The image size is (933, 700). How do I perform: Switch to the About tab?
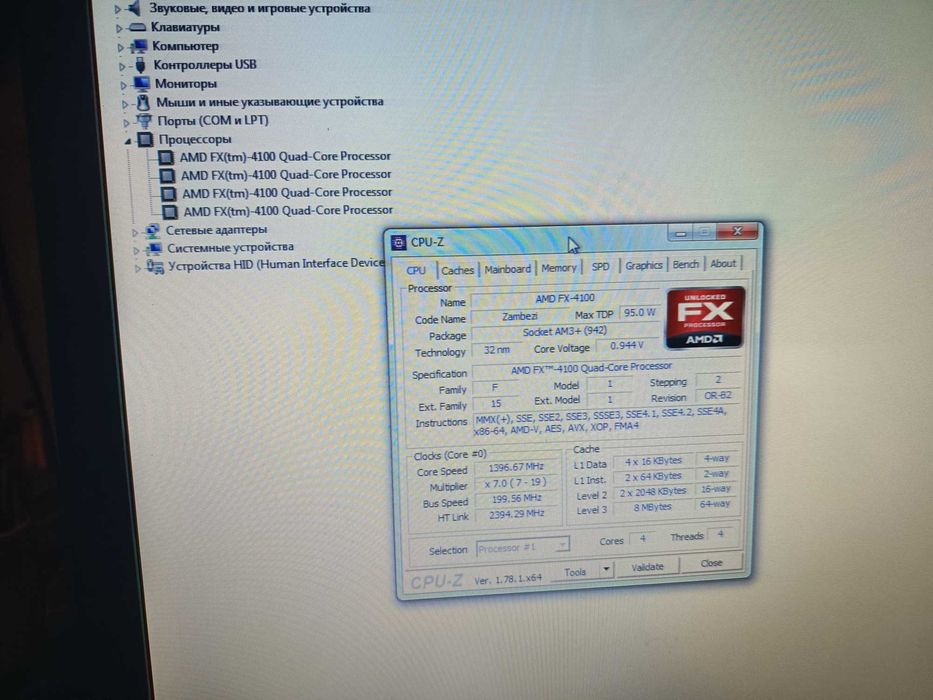pyautogui.click(x=723, y=263)
